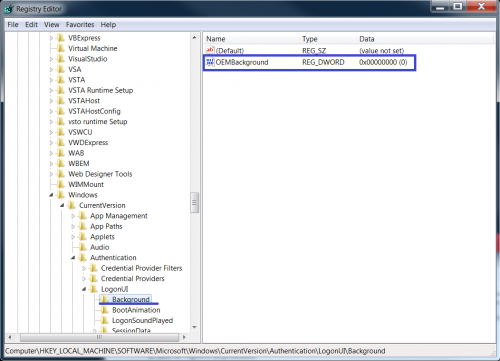Click the WAB folder icon
The width and height of the screenshot is (500, 361).
(x=61, y=153)
